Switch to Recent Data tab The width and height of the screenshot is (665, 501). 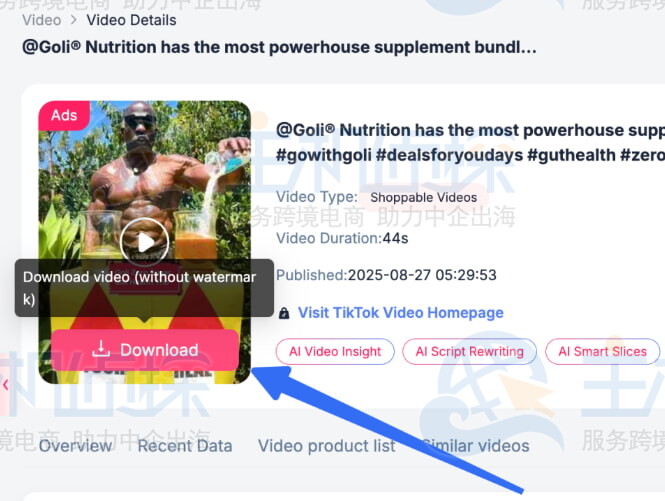185,446
